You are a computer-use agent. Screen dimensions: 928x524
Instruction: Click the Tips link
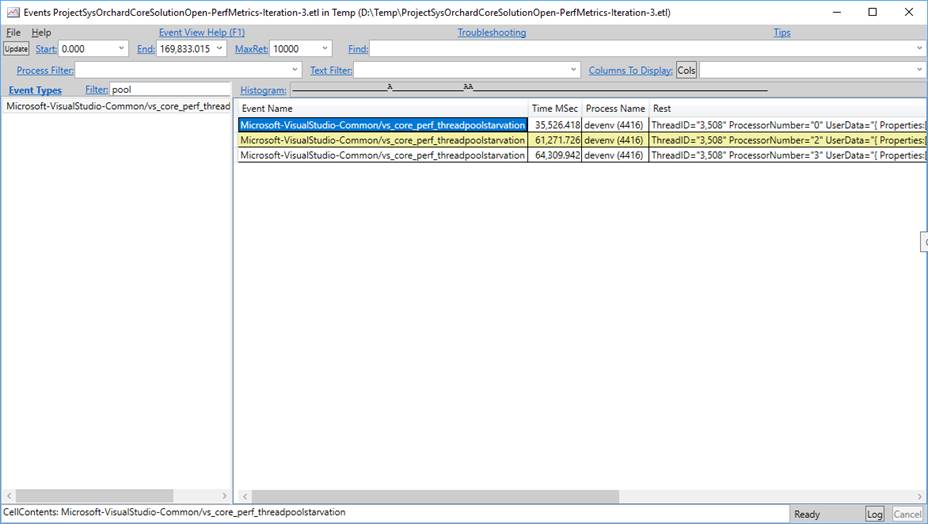[782, 33]
